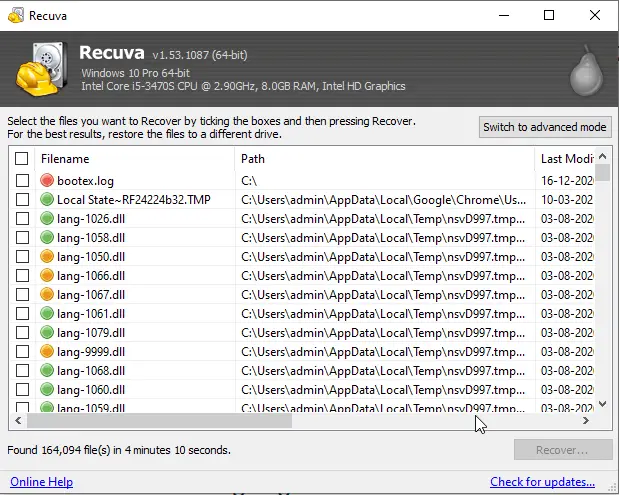
Task: Click green status dot for lang-1026.dll
Action: (x=47, y=218)
